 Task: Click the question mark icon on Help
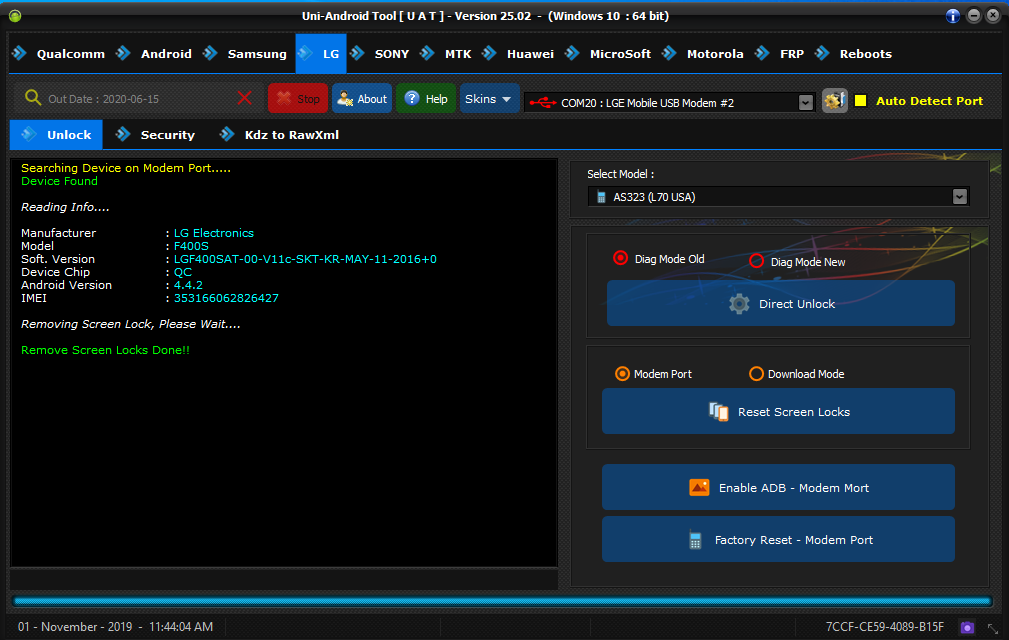(412, 98)
